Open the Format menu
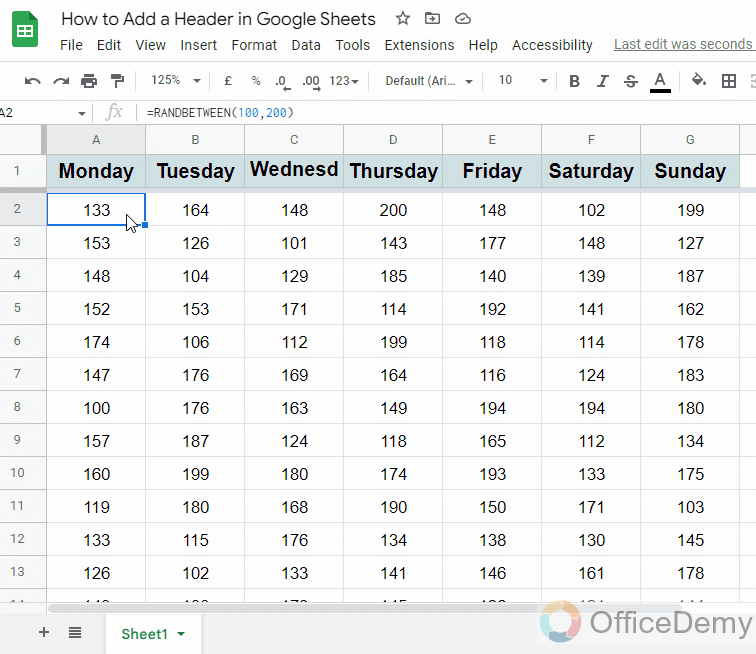The width and height of the screenshot is (756, 654). click(x=254, y=45)
